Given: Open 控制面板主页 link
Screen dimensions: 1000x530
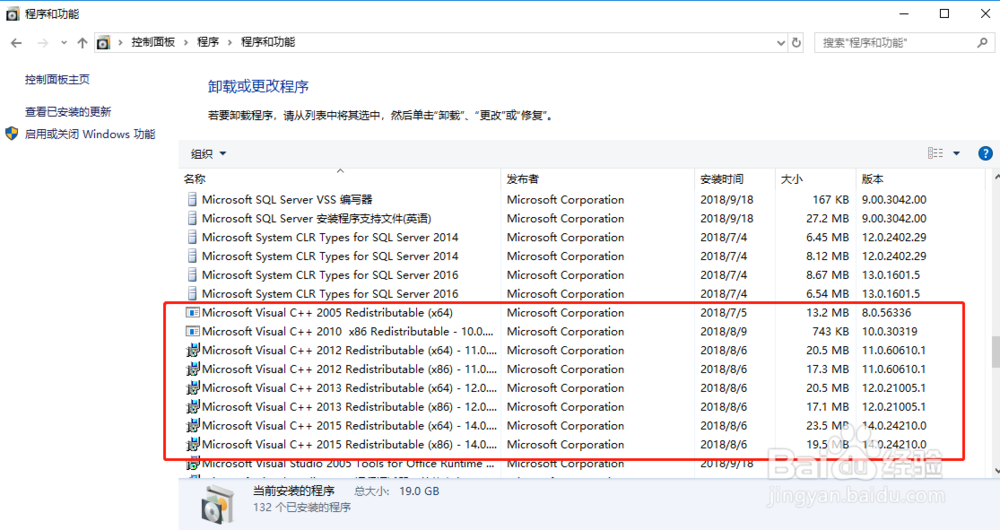Looking at the screenshot, I should [x=57, y=80].
